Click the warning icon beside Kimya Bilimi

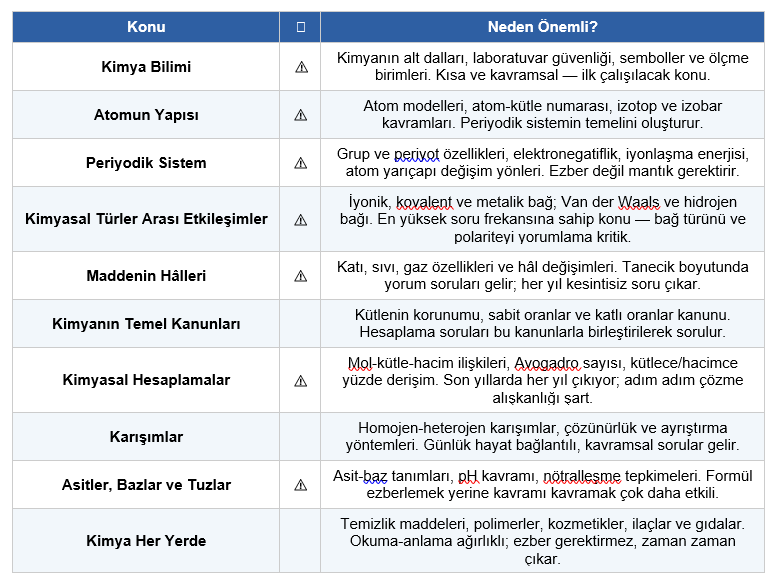pyautogui.click(x=301, y=67)
